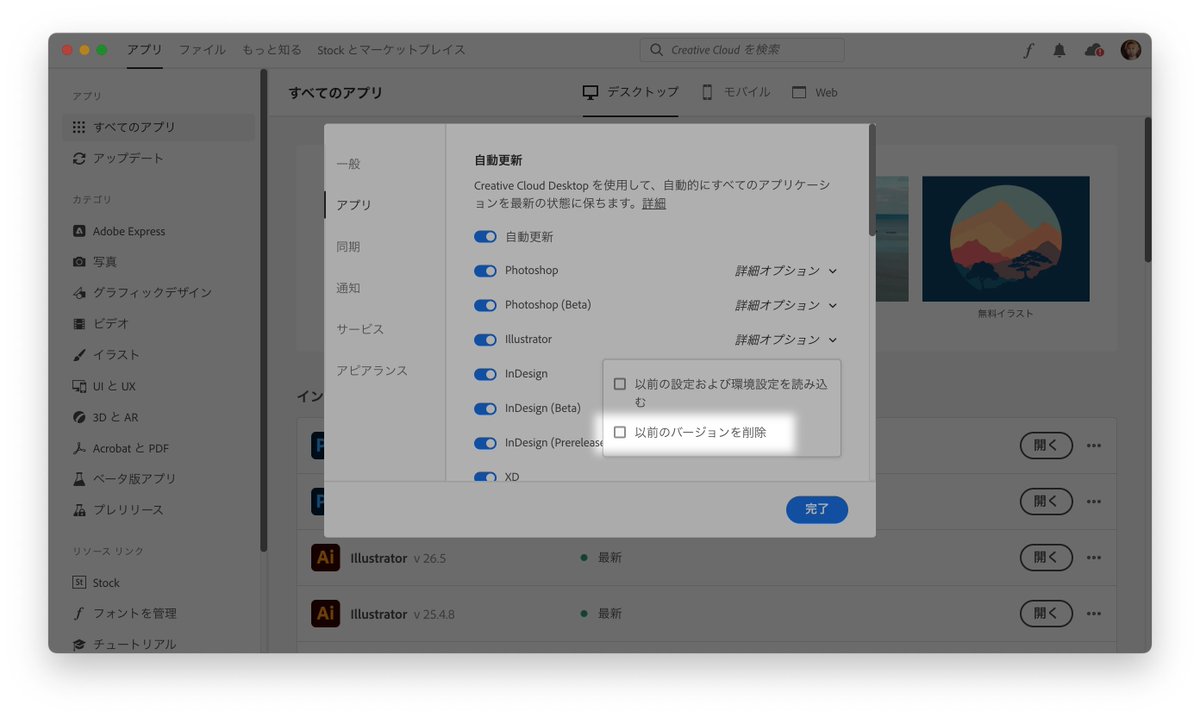This screenshot has width=1200, height=717.
Task: Switch to the Web tab
Action: click(x=815, y=92)
